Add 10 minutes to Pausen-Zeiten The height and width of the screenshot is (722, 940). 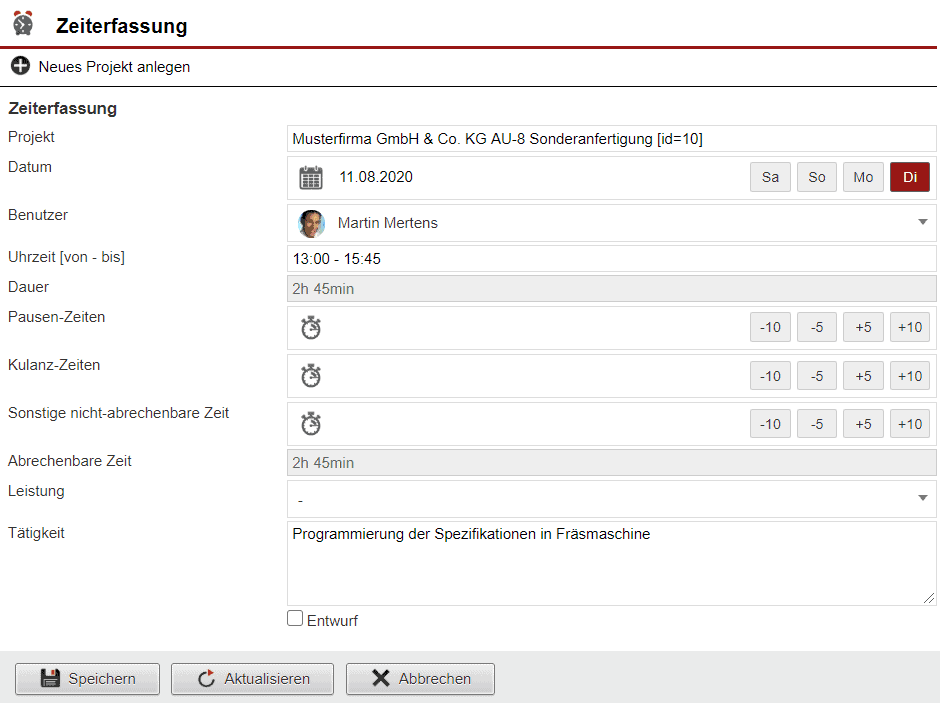[x=909, y=327]
